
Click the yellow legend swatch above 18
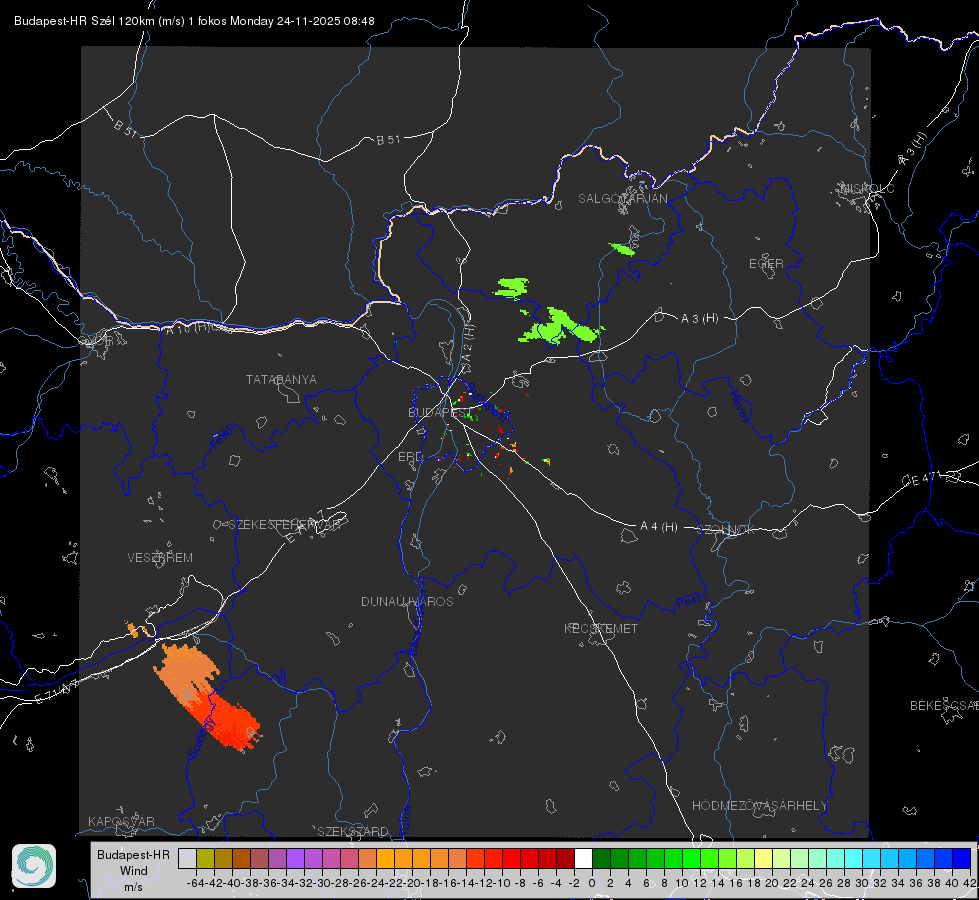[764, 858]
